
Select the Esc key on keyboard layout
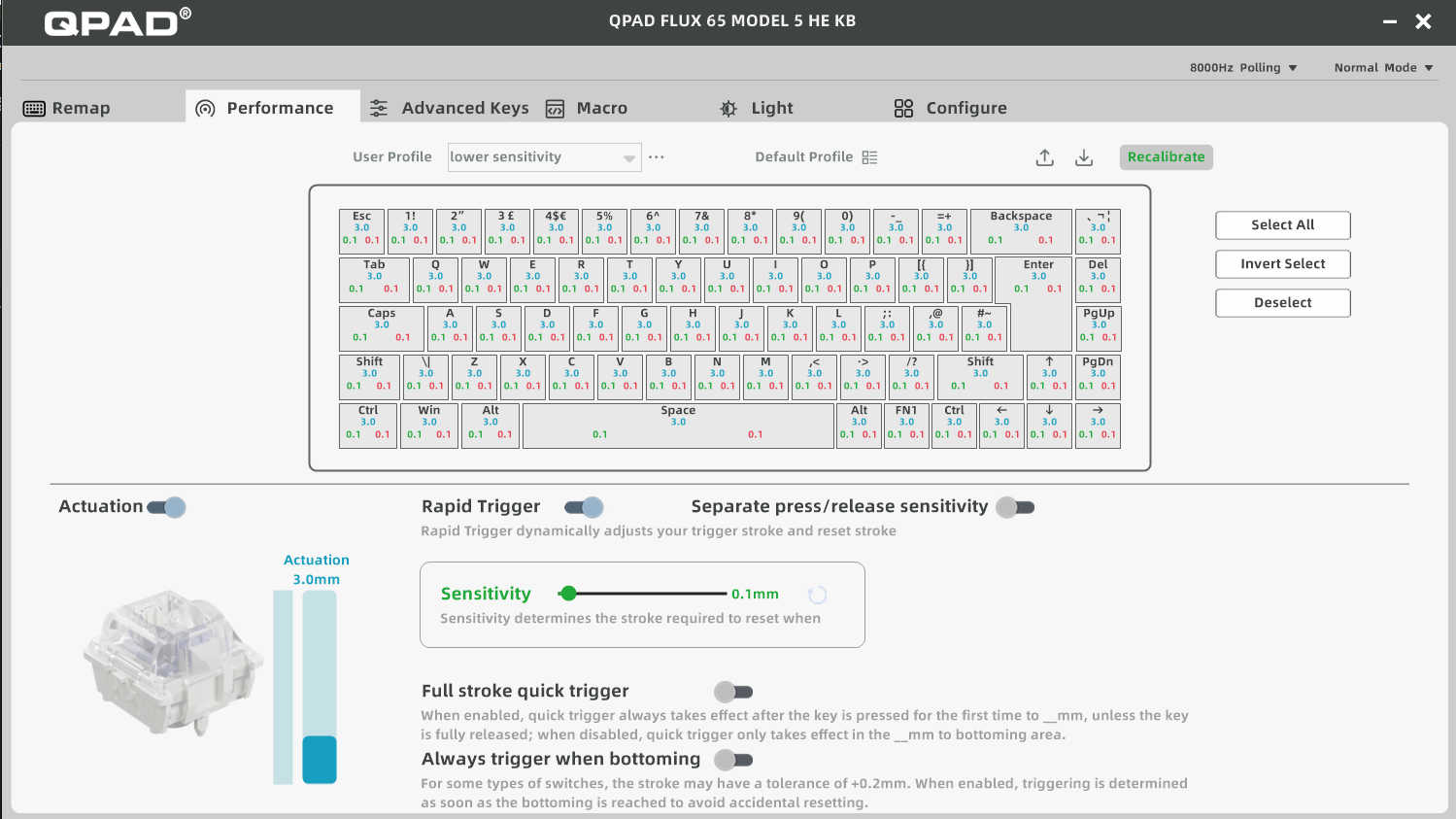coord(361,230)
